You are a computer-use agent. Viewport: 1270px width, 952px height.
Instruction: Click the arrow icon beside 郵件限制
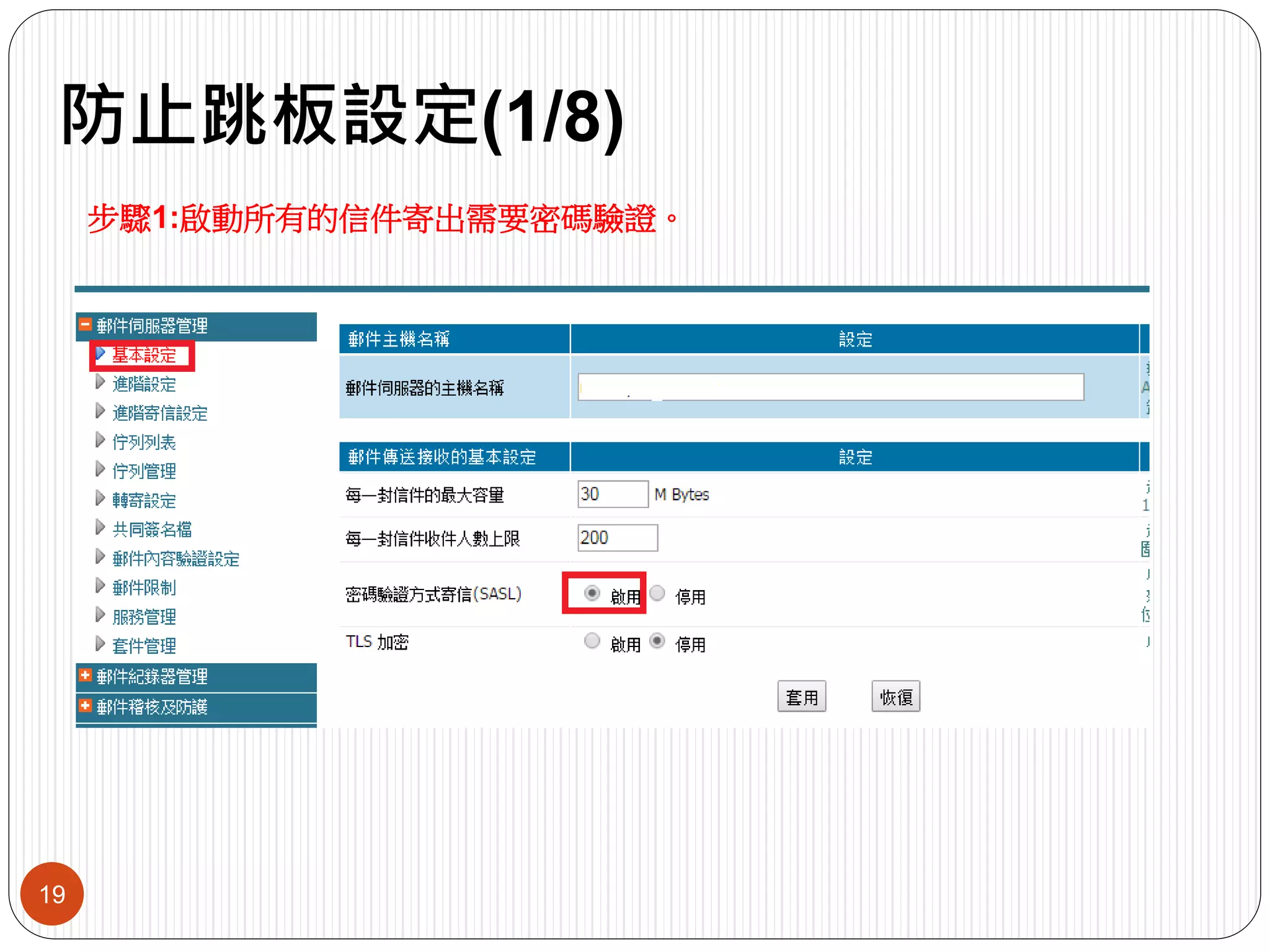(x=100, y=586)
